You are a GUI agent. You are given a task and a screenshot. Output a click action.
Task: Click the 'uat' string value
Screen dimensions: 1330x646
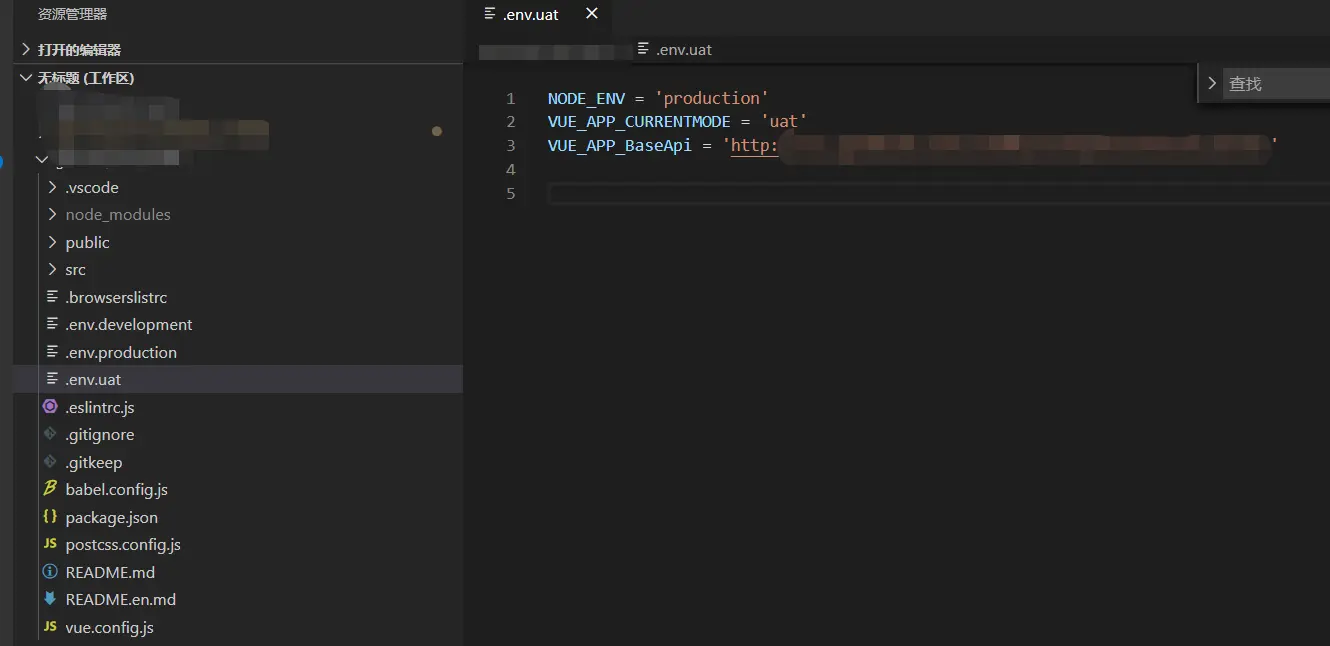(x=784, y=121)
